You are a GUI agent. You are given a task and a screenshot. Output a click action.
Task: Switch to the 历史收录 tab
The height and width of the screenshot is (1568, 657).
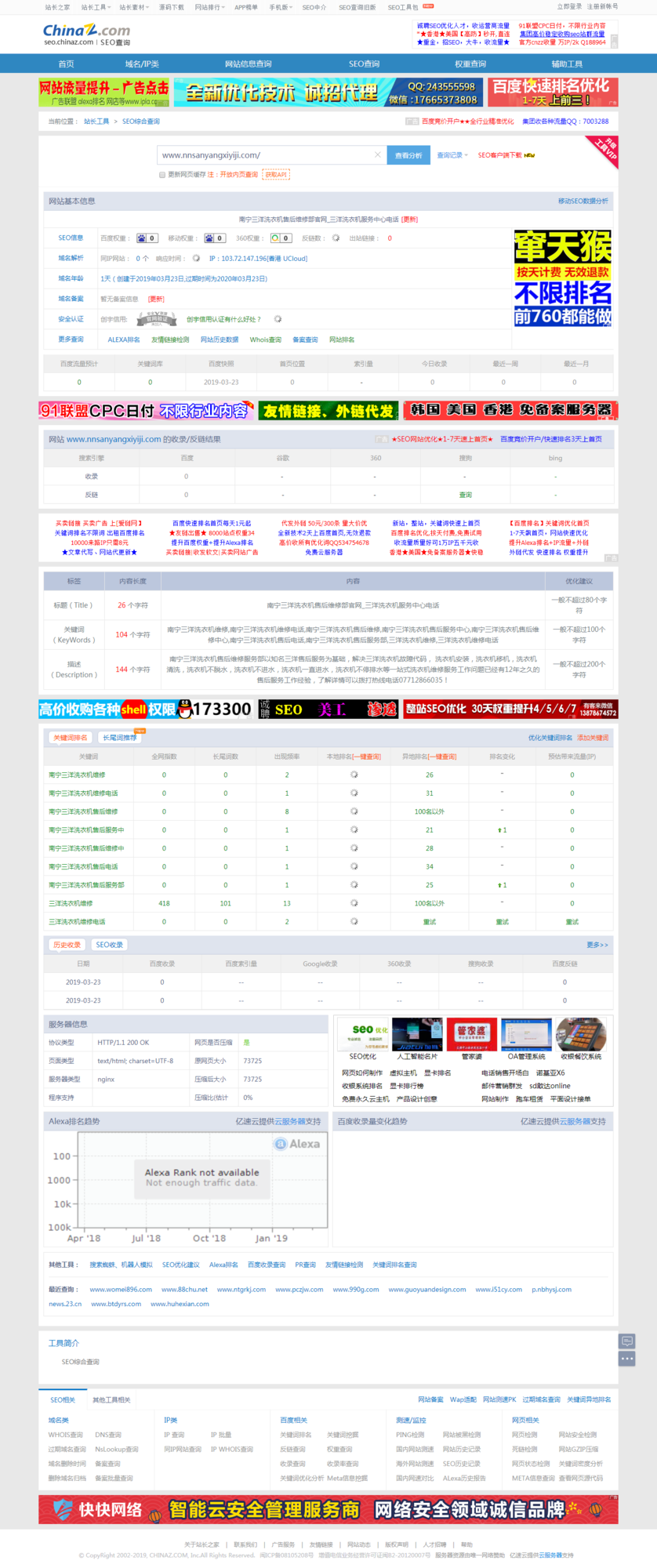click(x=67, y=945)
